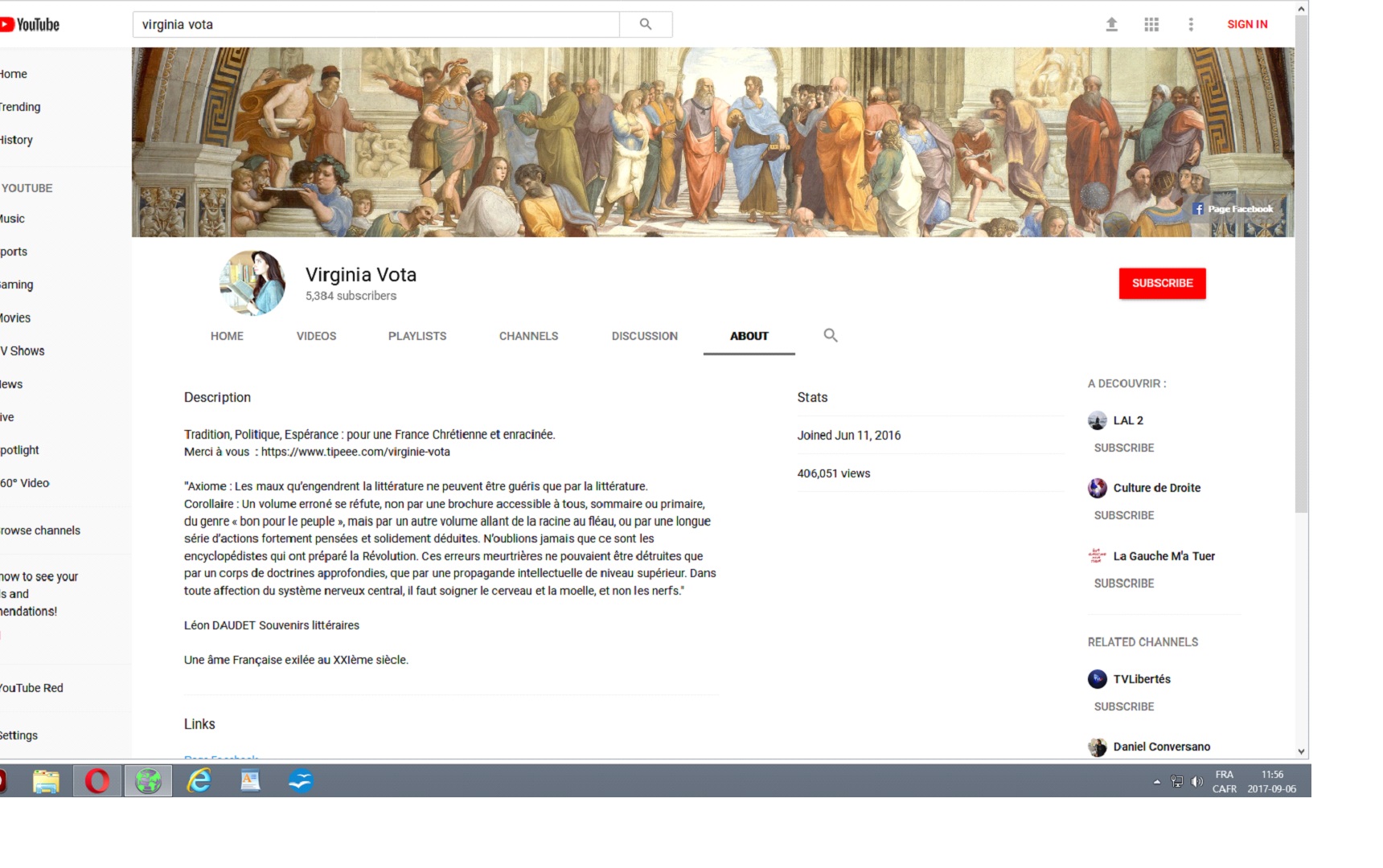
Task: Open Internet Explorer from the taskbar
Action: pos(199,780)
